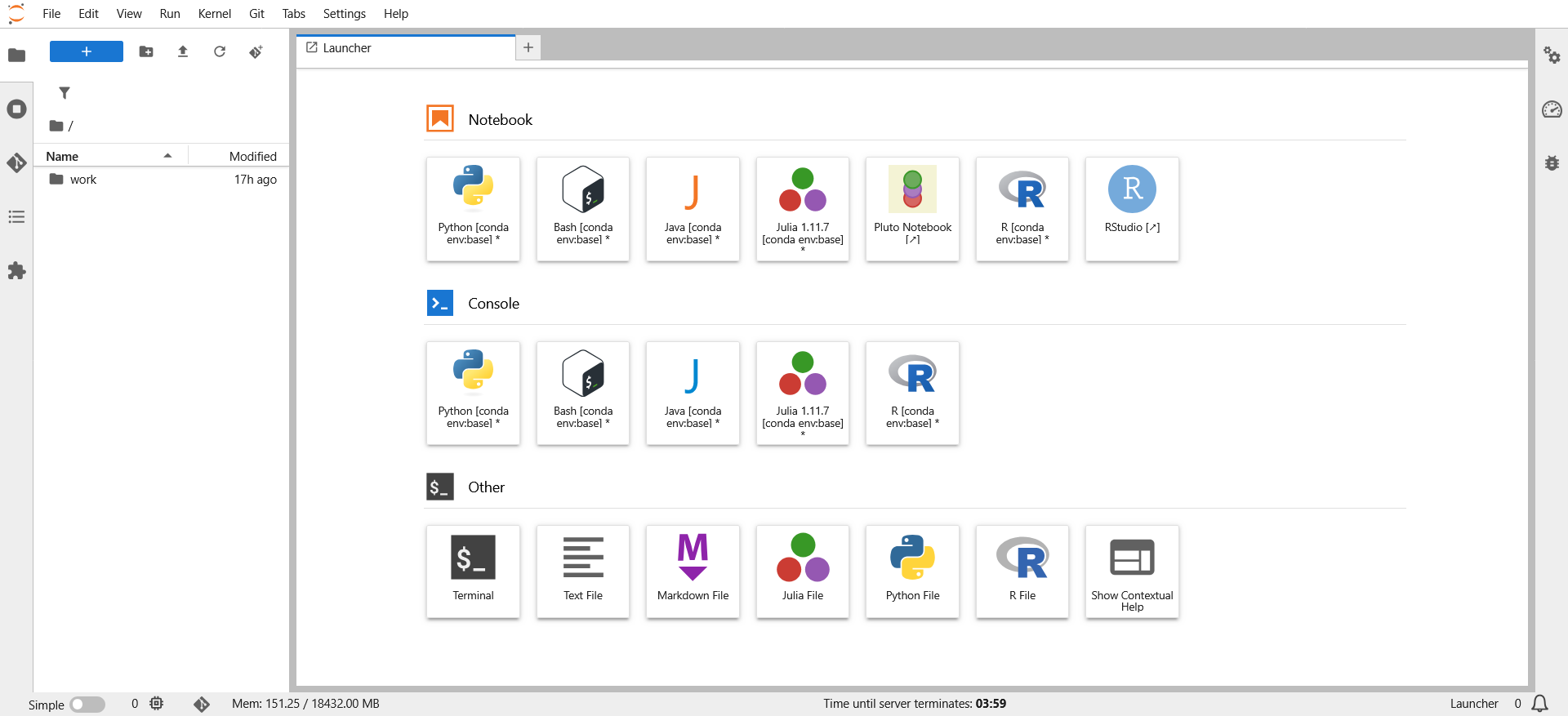Open a new Terminal from launcher
Image resolution: width=1568 pixels, height=716 pixels.
click(x=473, y=571)
